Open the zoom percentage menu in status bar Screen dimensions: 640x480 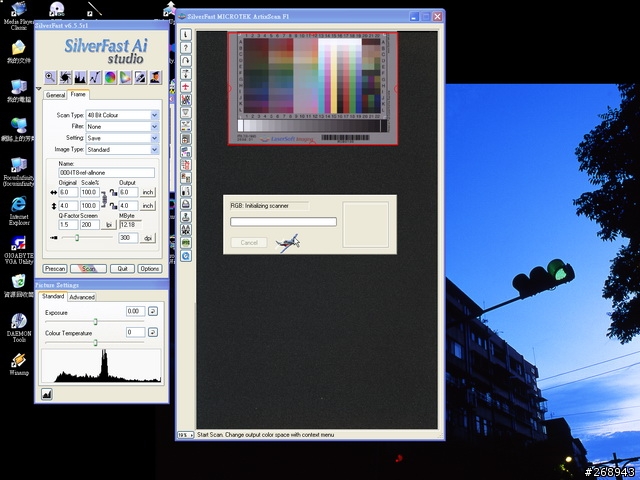tap(185, 435)
